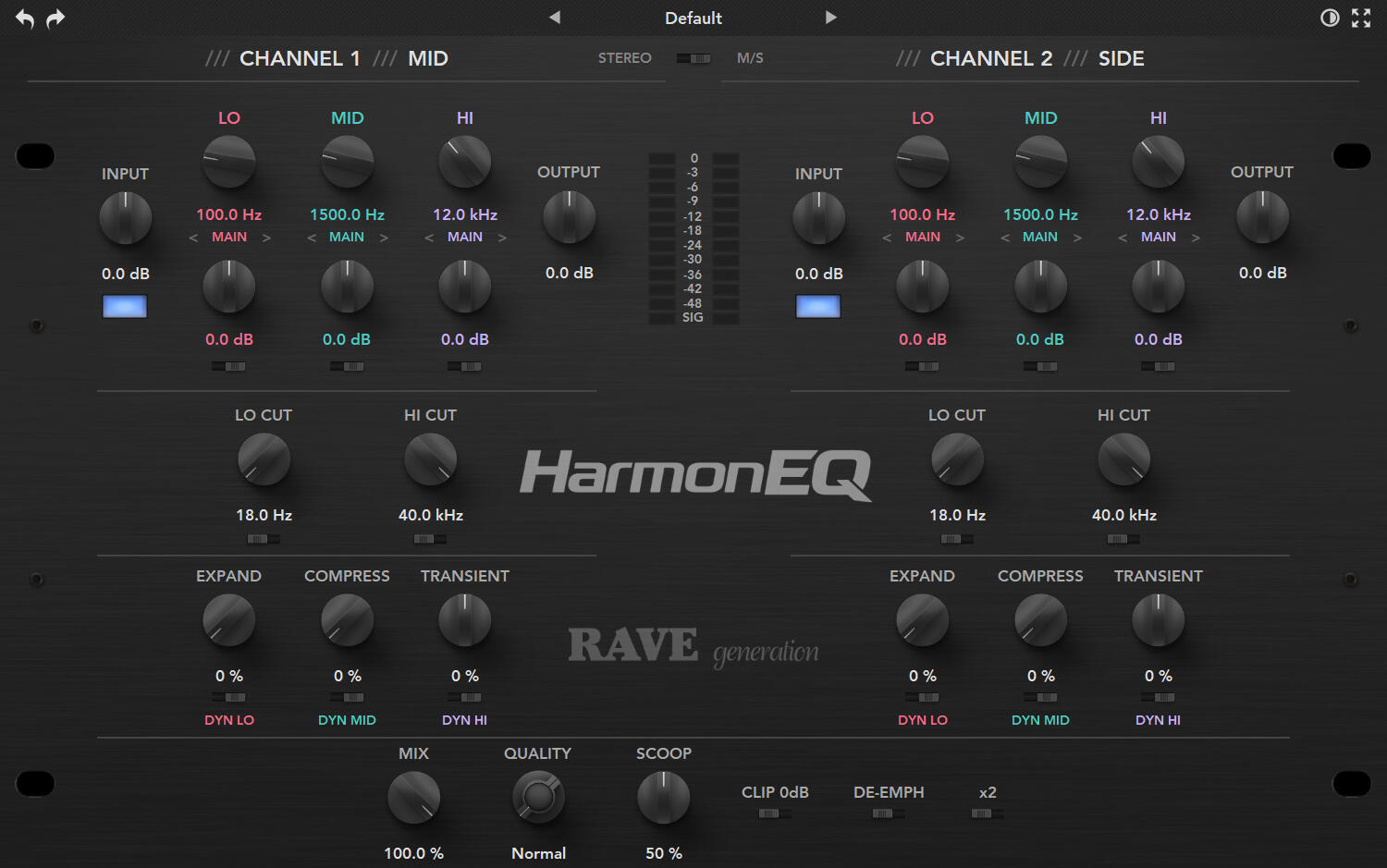The image size is (1387, 868).
Task: Bypass Channel 1 using the blue power switch
Action: [125, 306]
